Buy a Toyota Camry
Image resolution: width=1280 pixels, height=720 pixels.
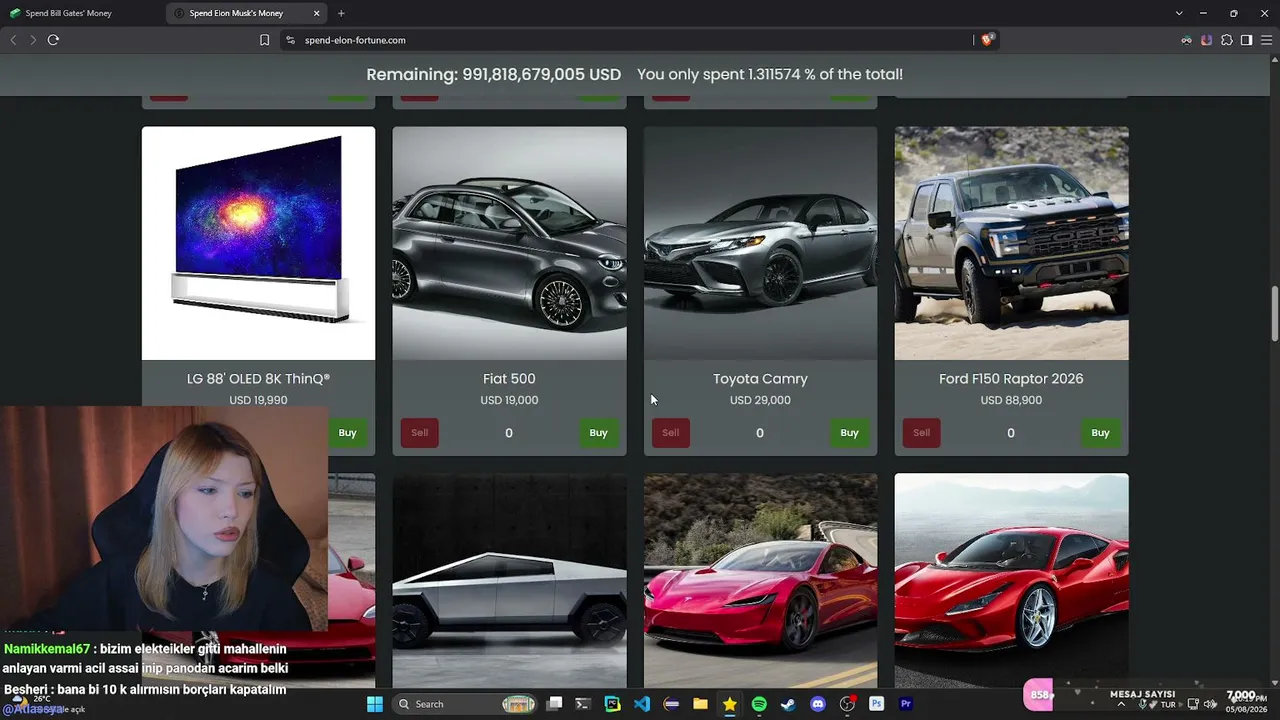click(849, 433)
